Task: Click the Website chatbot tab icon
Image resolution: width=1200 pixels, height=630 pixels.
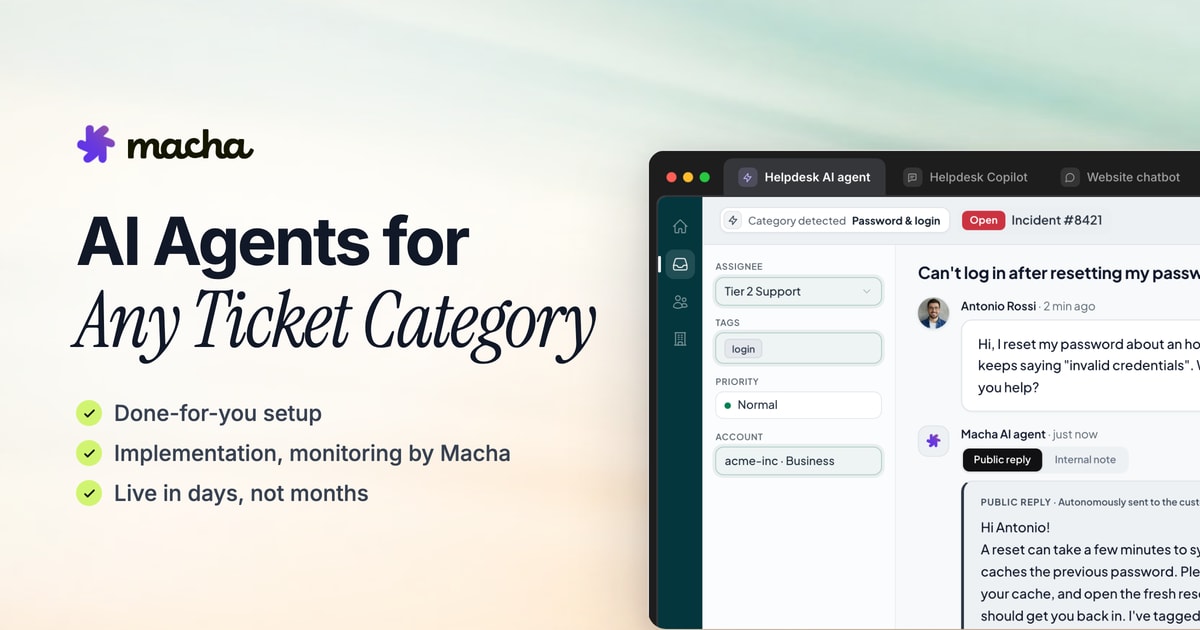Action: (1070, 177)
